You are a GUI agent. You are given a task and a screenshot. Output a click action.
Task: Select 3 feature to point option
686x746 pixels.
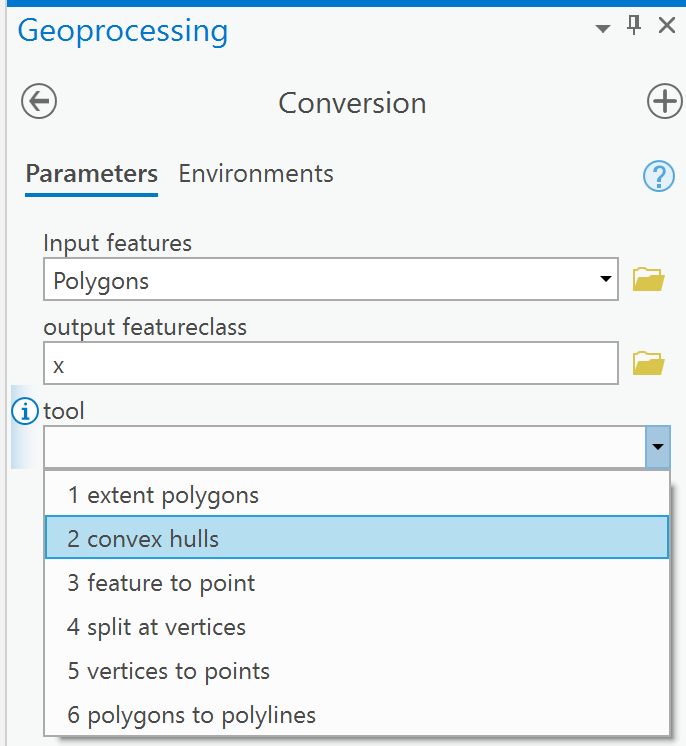click(357, 583)
